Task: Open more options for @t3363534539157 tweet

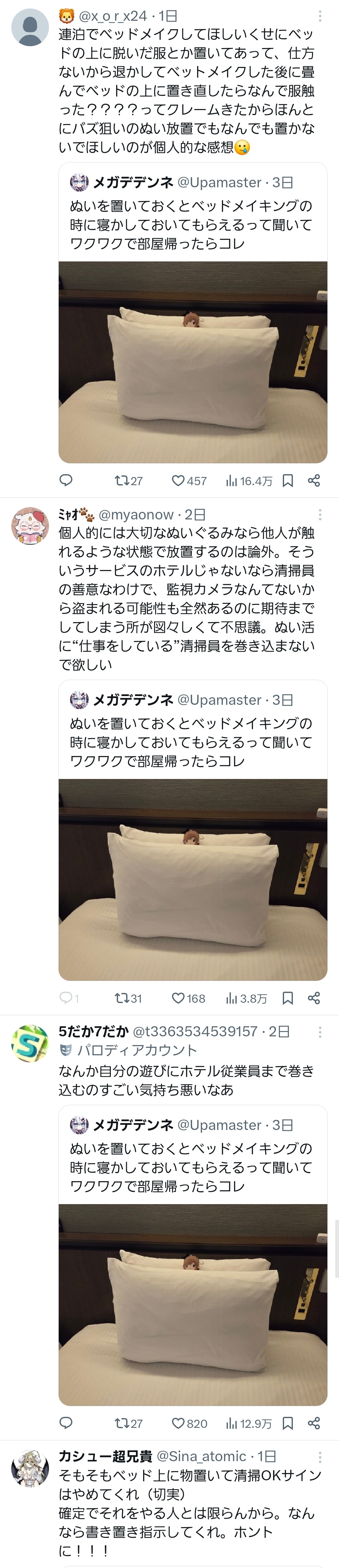Action: click(320, 1032)
